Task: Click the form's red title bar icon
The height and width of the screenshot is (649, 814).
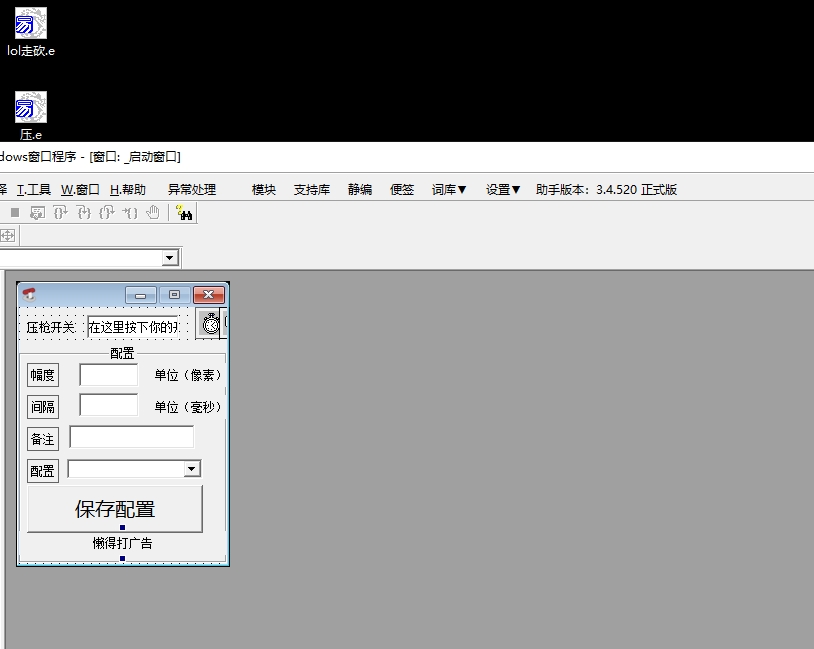Action: point(29,294)
